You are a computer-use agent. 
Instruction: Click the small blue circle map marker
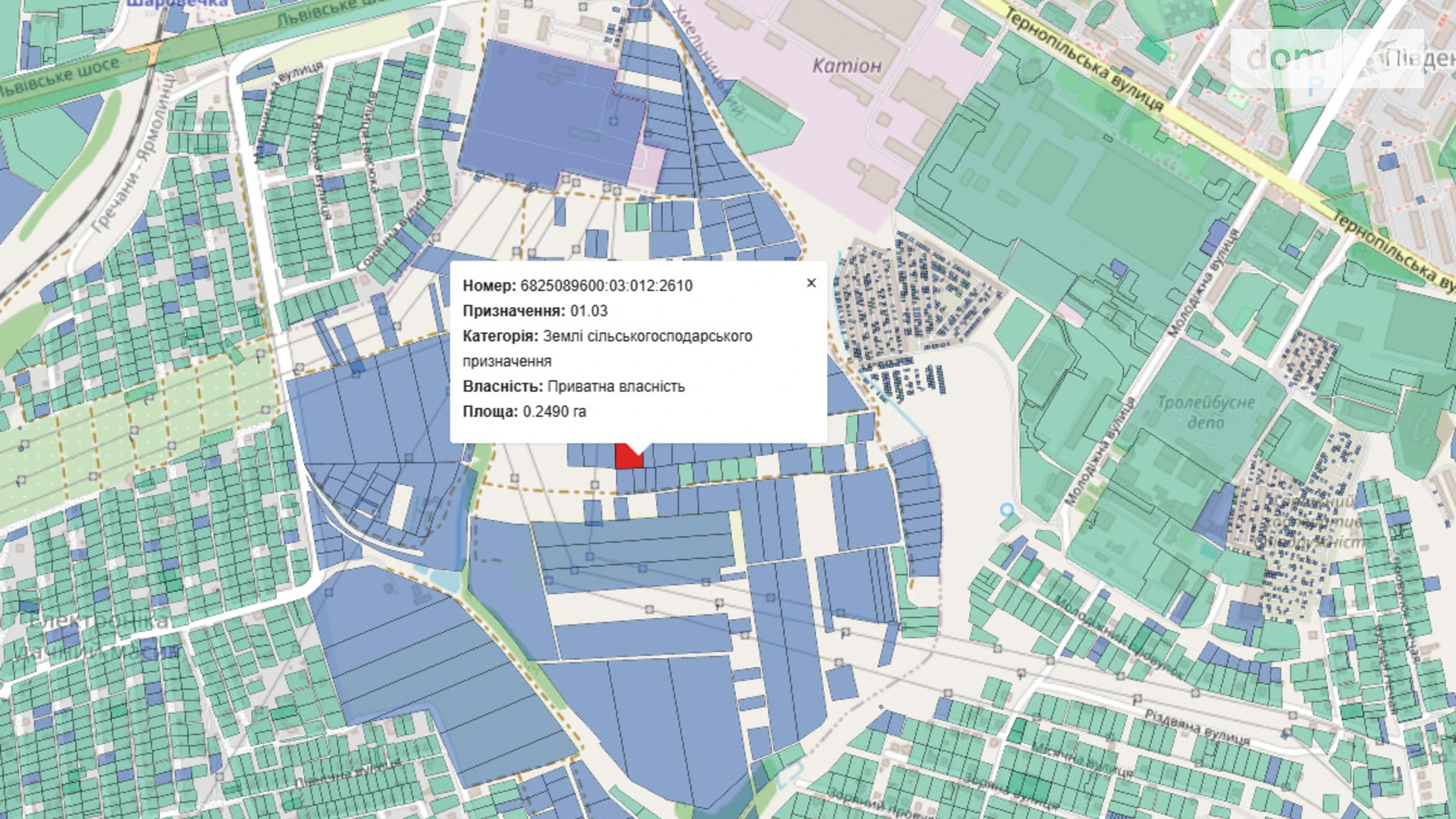1006,510
